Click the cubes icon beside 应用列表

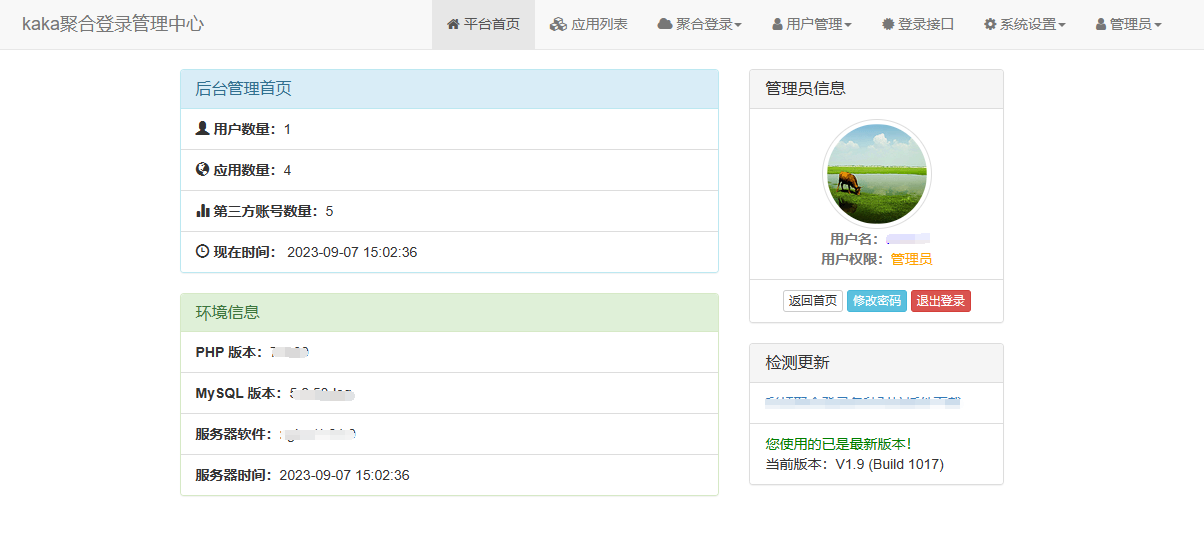558,24
